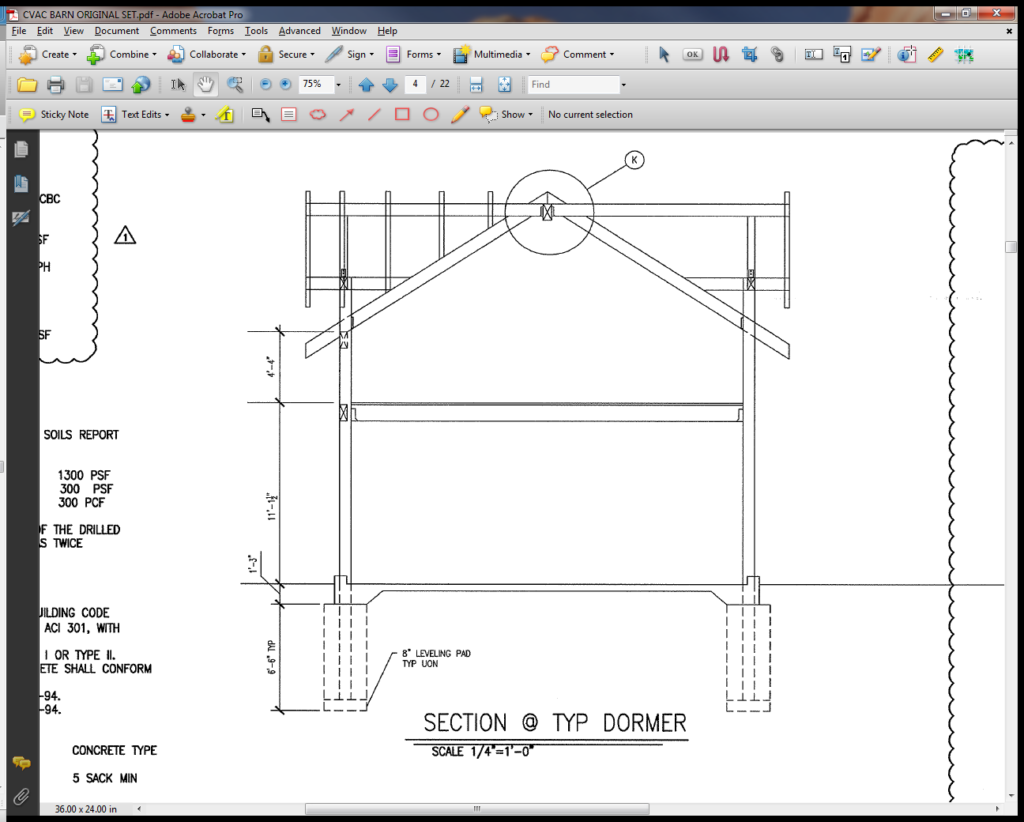The width and height of the screenshot is (1024, 822).
Task: Click the Fit Width scrolling icon
Action: [x=476, y=84]
